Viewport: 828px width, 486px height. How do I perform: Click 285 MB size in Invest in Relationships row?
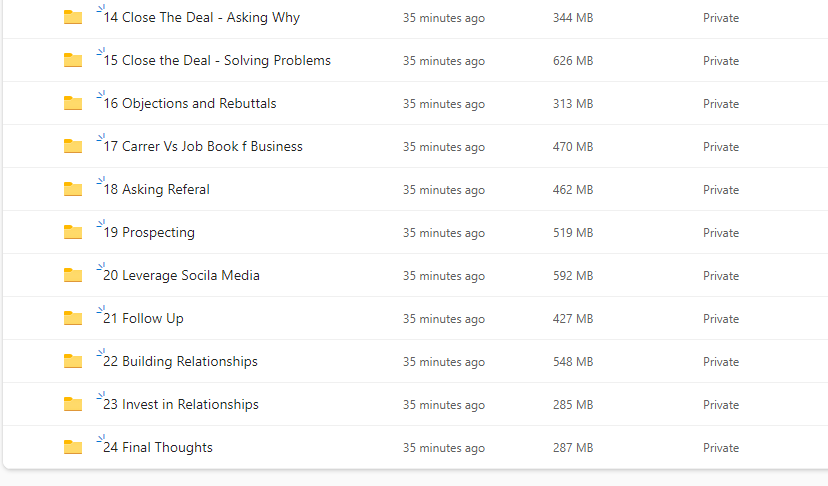573,405
